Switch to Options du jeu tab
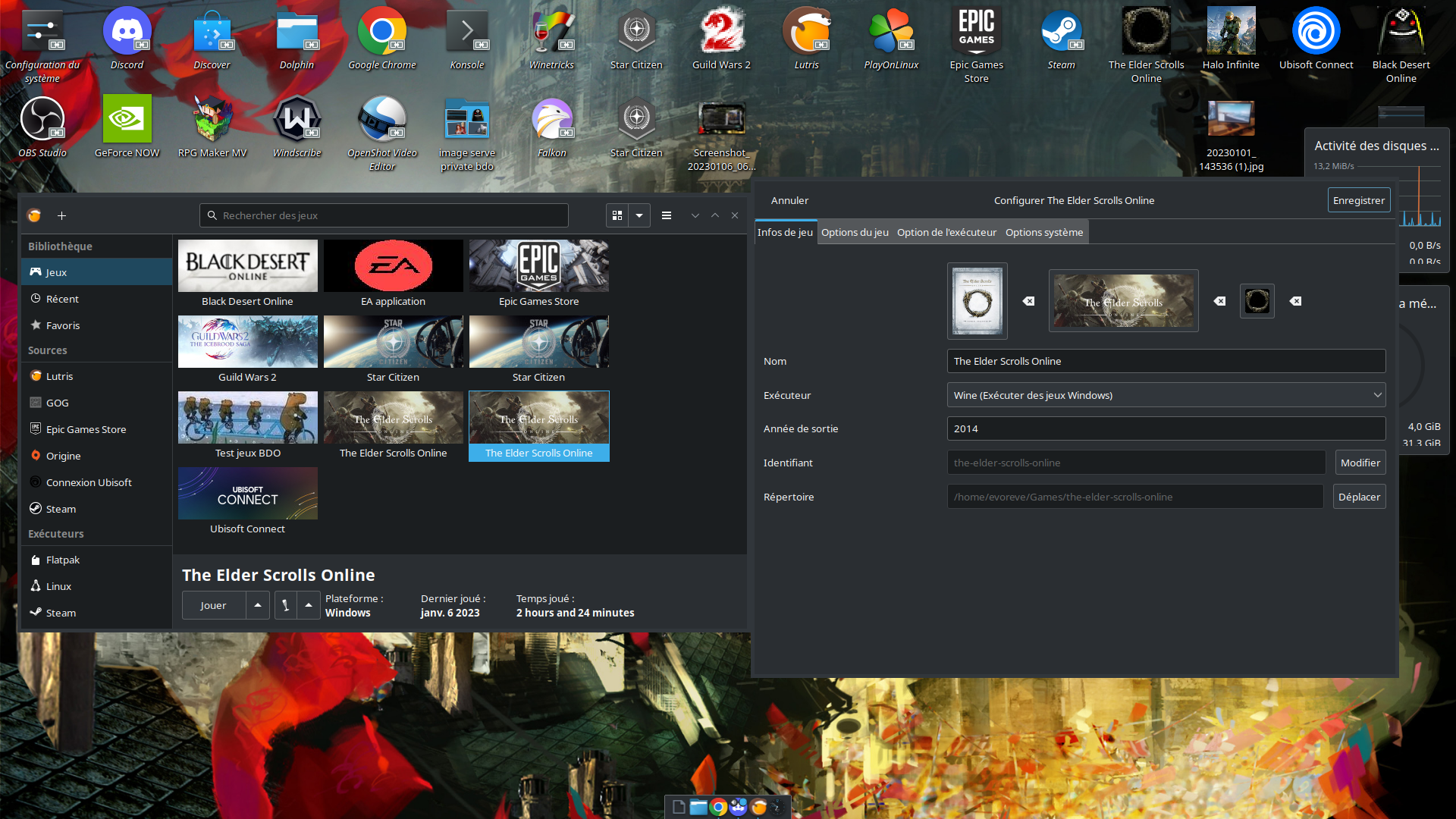The width and height of the screenshot is (1456, 819). click(x=855, y=232)
